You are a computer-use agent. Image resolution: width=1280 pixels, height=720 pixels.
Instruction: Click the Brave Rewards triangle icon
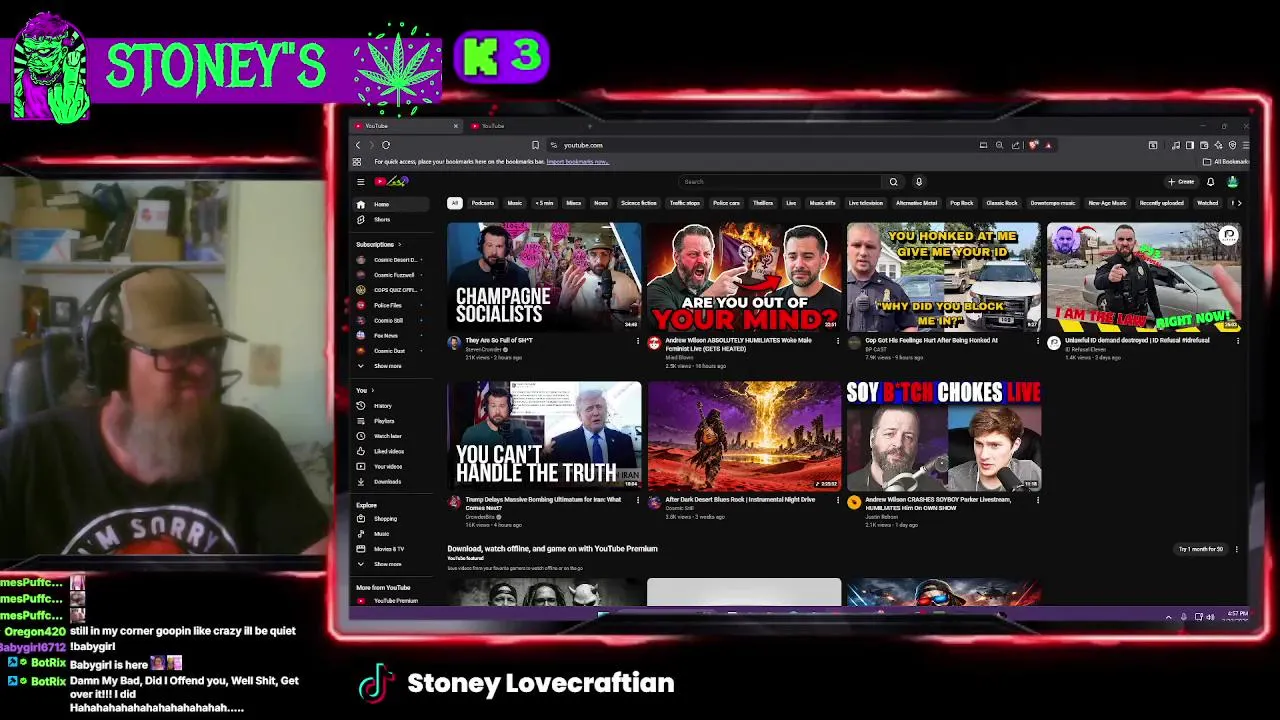click(x=1048, y=145)
